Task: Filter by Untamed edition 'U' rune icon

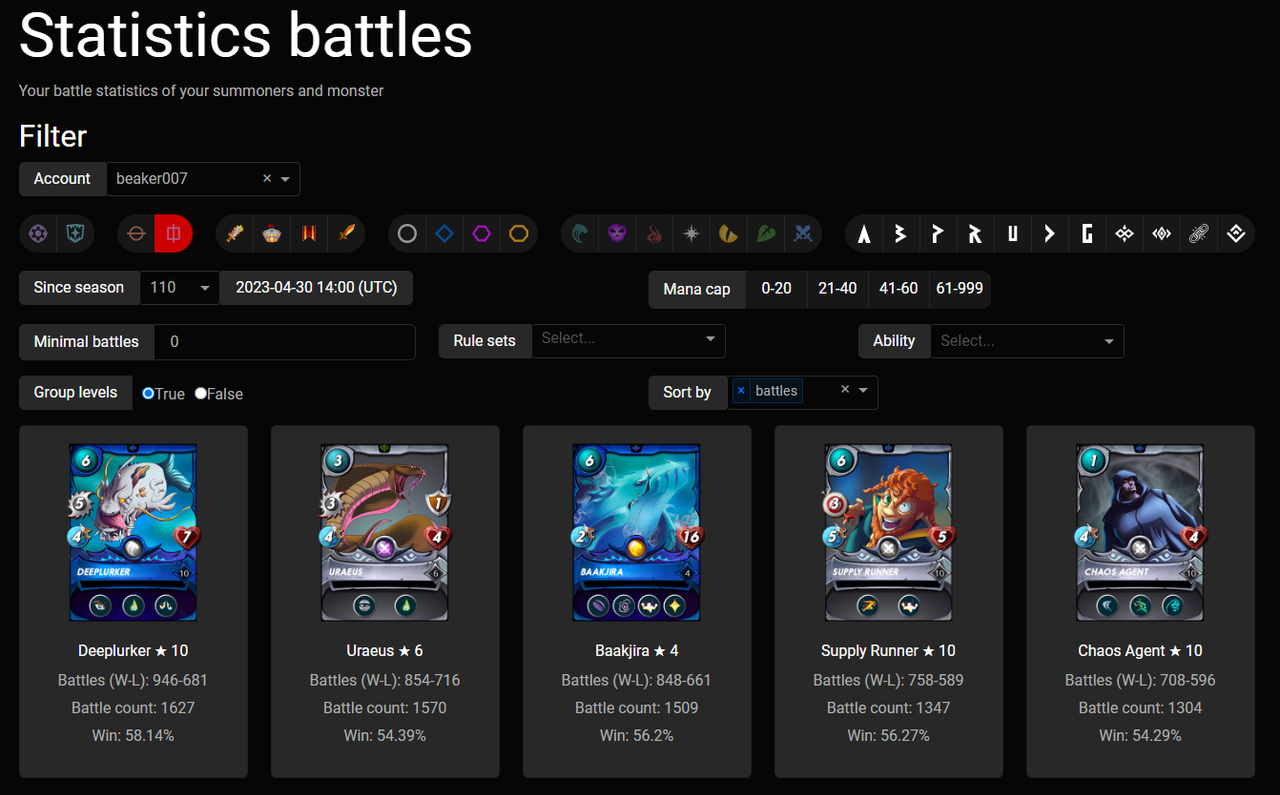Action: point(1012,234)
